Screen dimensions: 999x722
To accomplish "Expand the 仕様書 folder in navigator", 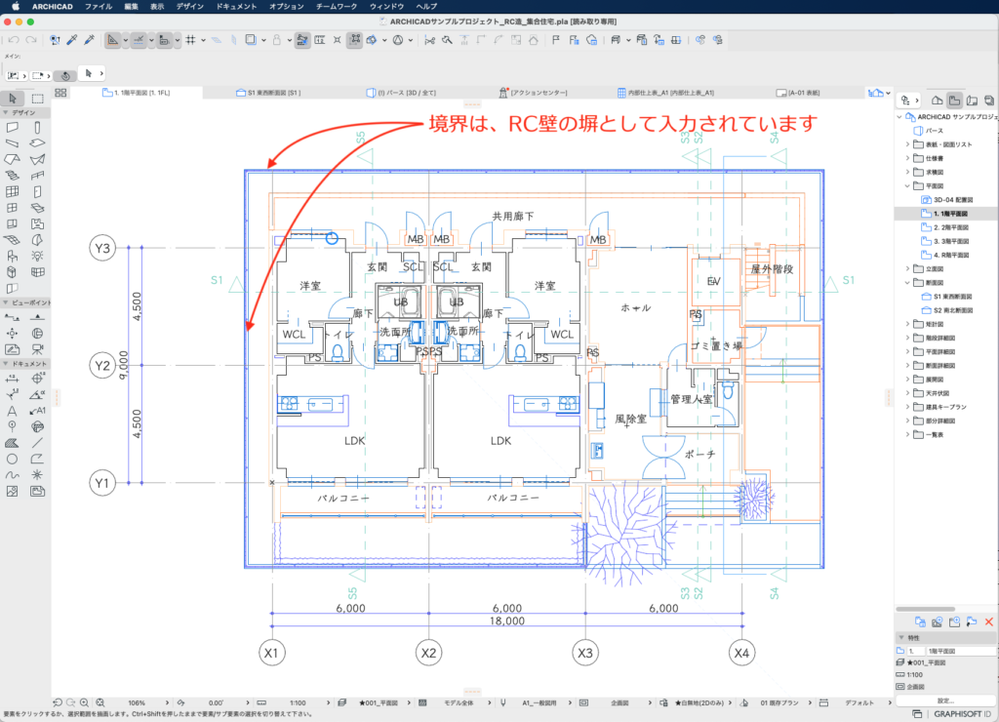I will (907, 158).
